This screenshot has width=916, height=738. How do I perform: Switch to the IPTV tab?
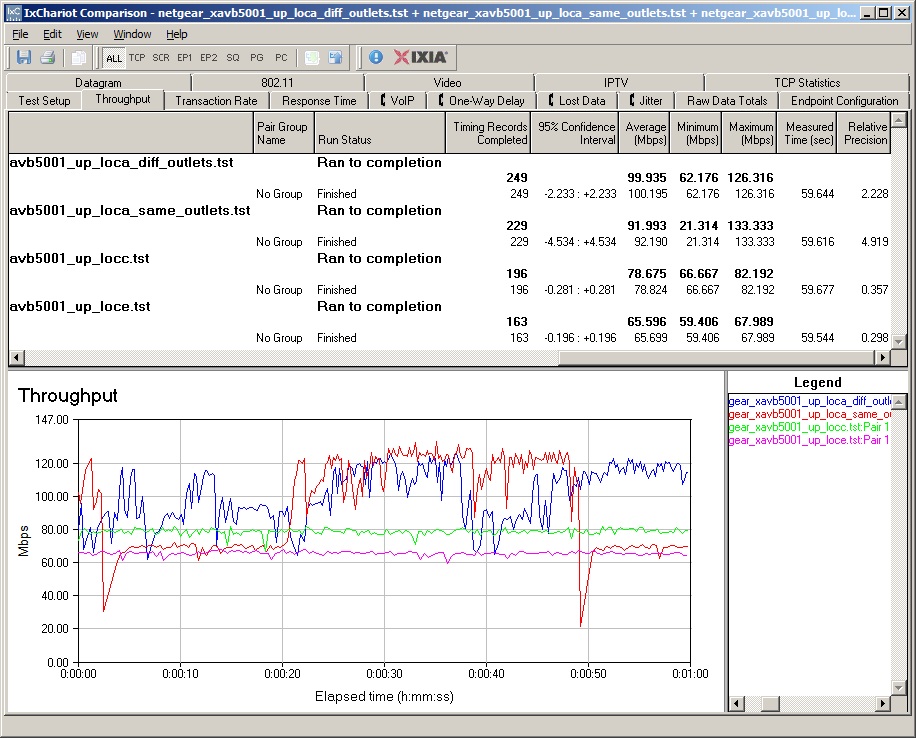click(616, 82)
